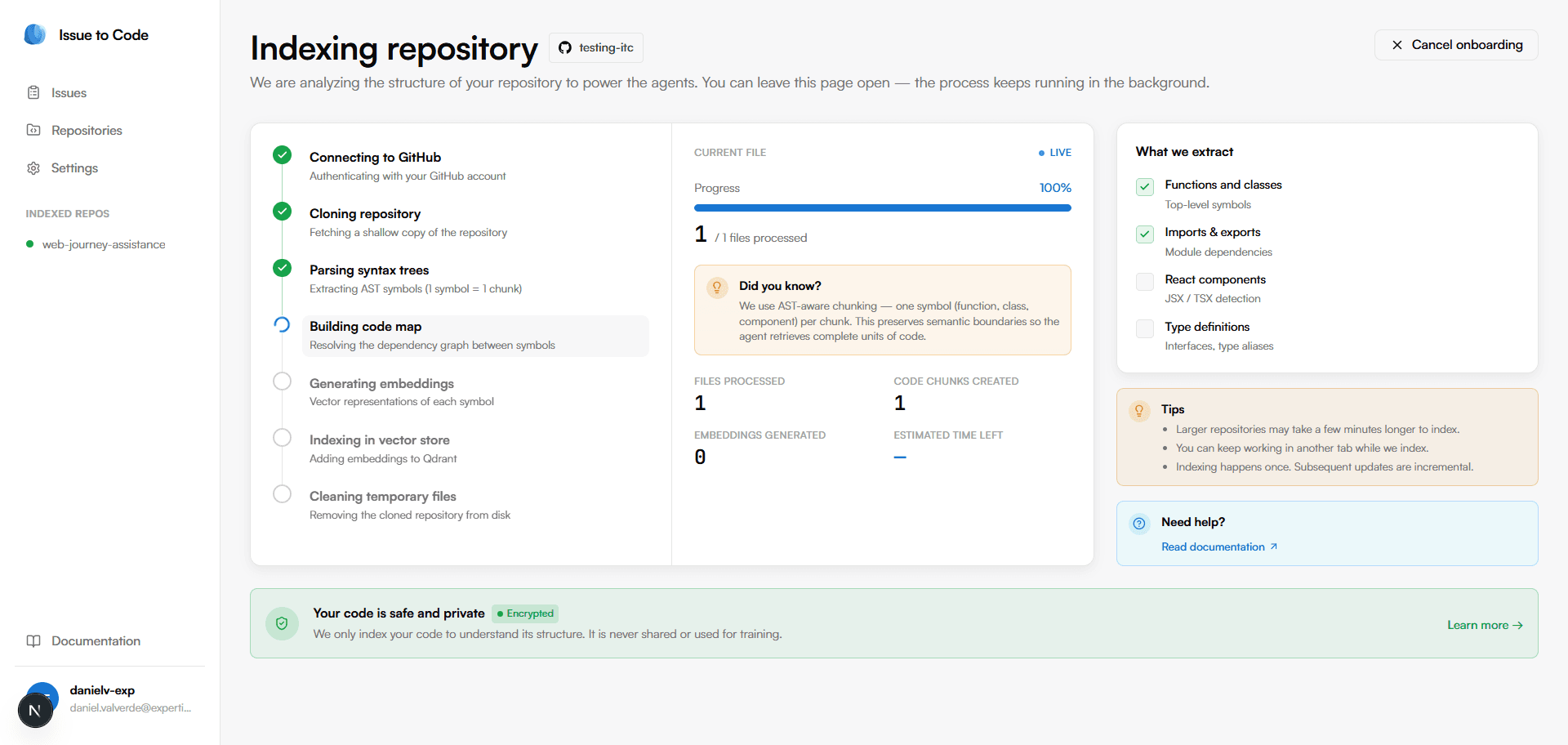
Task: Click the shield icon in privacy banner
Action: 282,623
